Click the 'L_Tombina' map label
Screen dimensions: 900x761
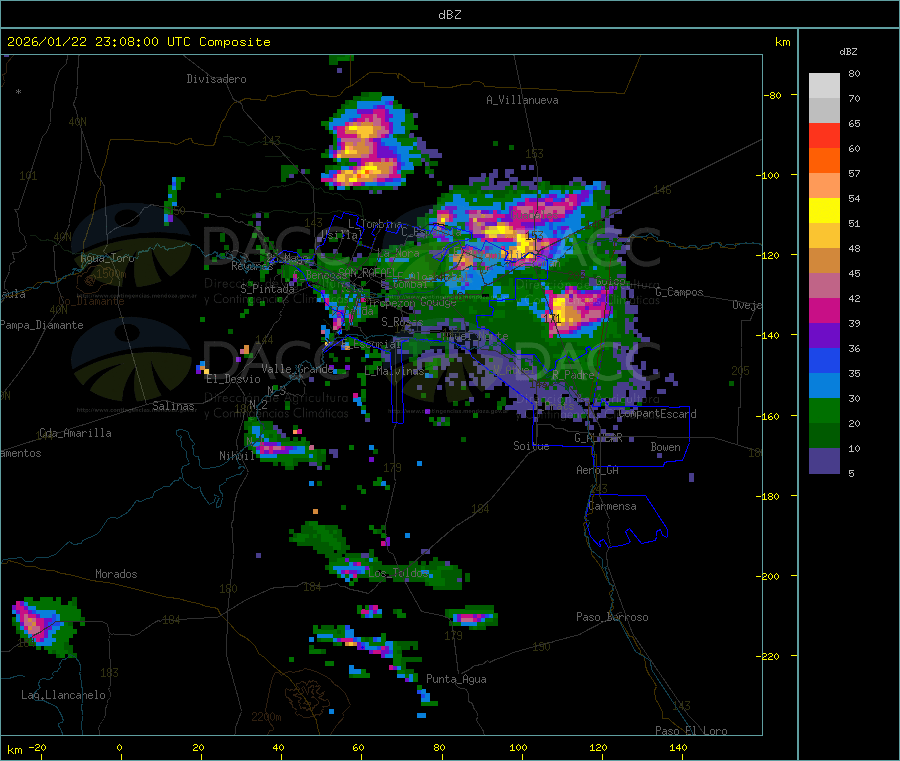point(375,224)
